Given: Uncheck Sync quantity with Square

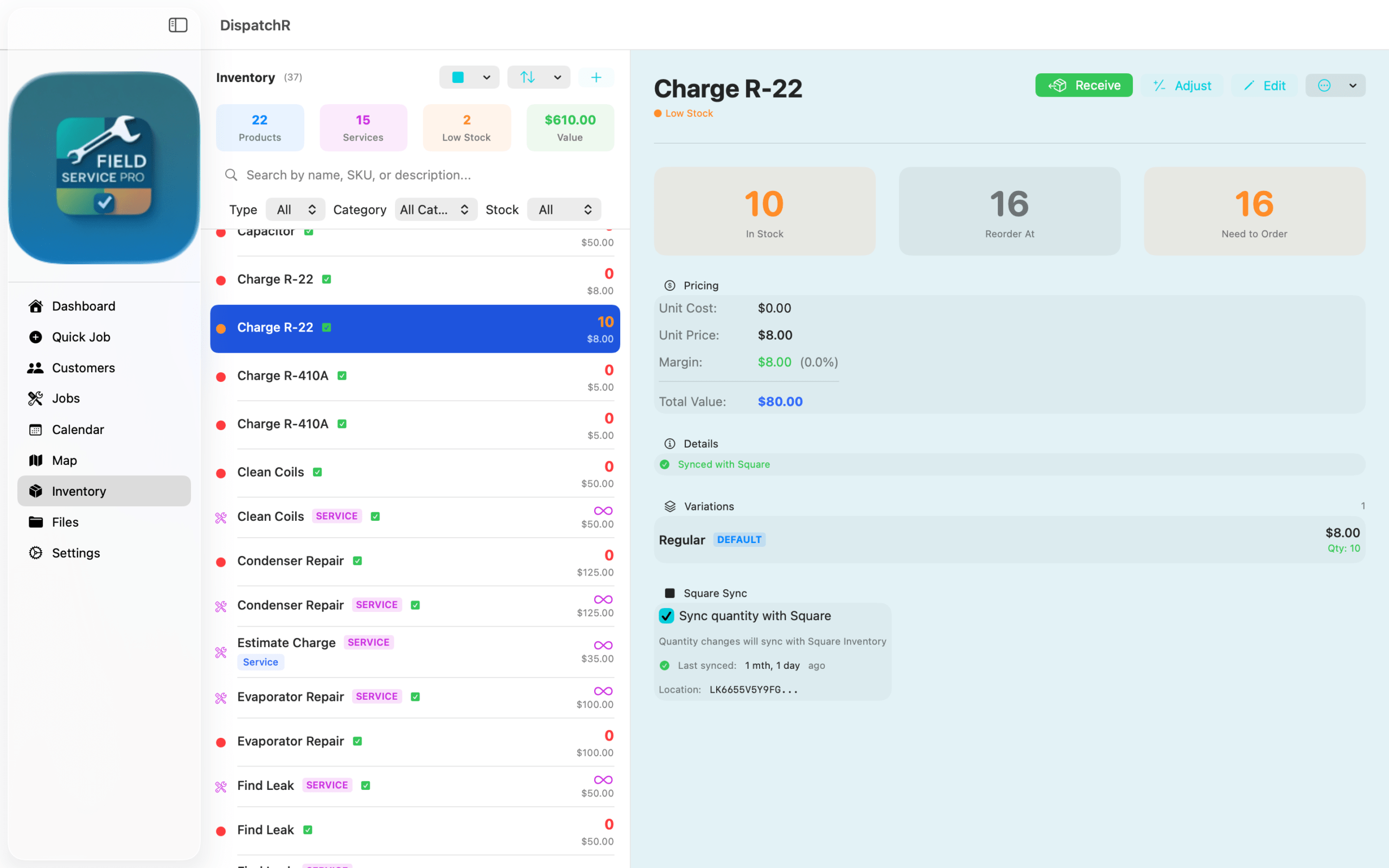Looking at the screenshot, I should [666, 616].
